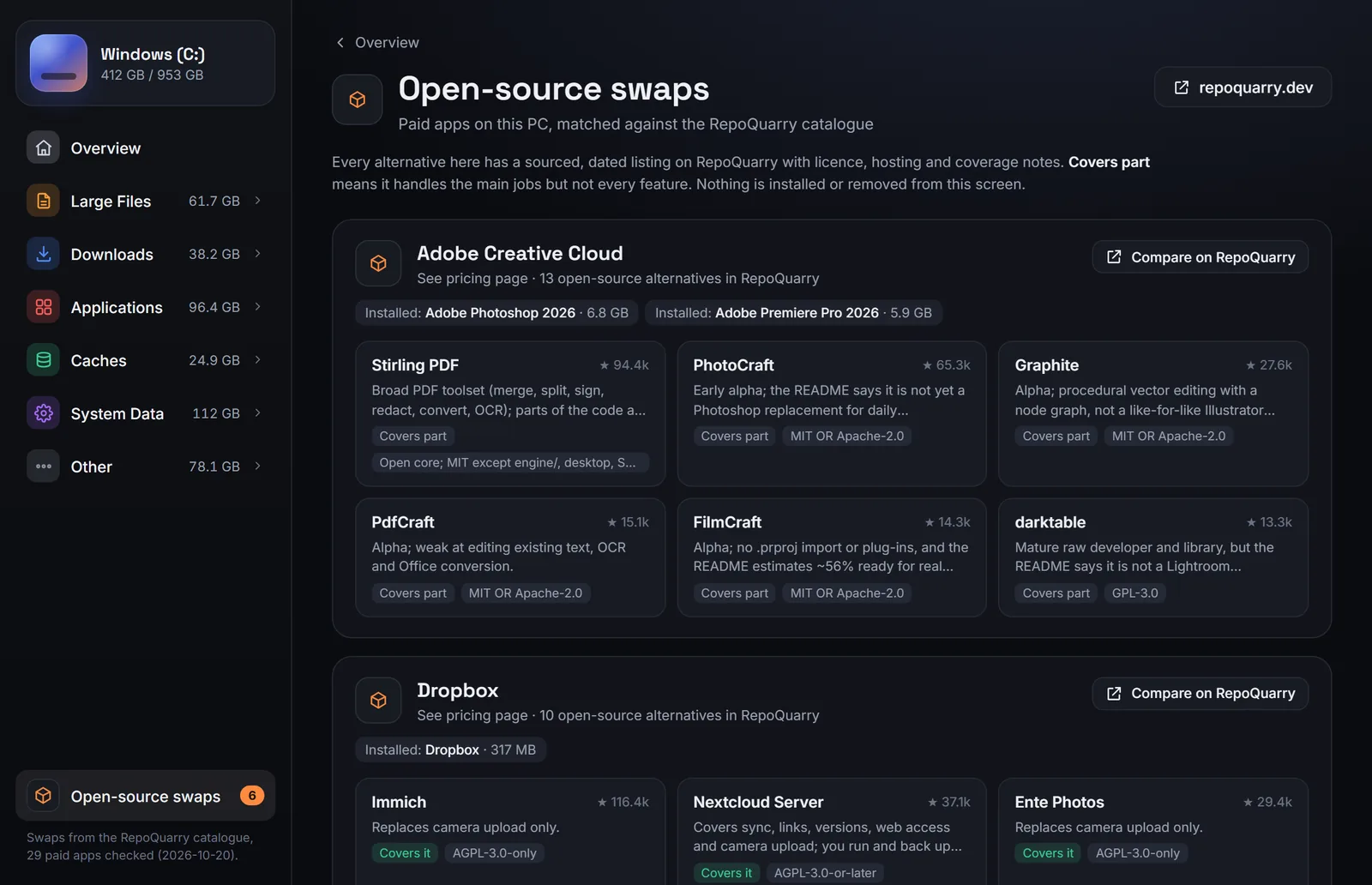Open the Overview sidebar section
The height and width of the screenshot is (885, 1372).
[x=145, y=147]
